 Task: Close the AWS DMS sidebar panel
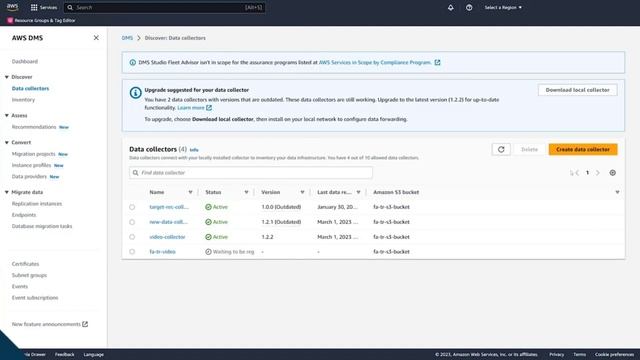click(96, 38)
